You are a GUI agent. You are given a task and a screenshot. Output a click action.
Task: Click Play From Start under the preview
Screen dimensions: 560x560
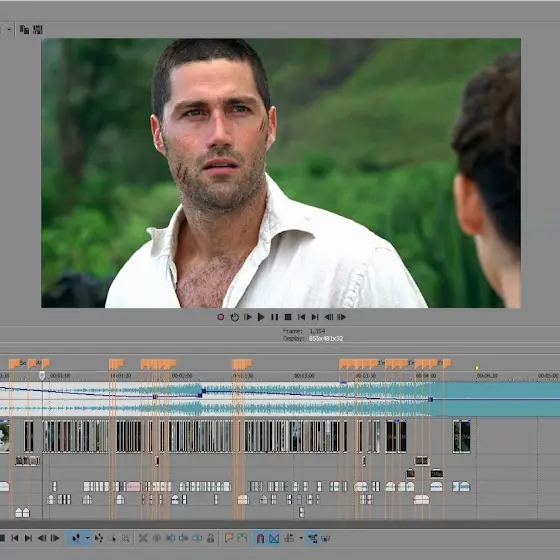(x=248, y=317)
